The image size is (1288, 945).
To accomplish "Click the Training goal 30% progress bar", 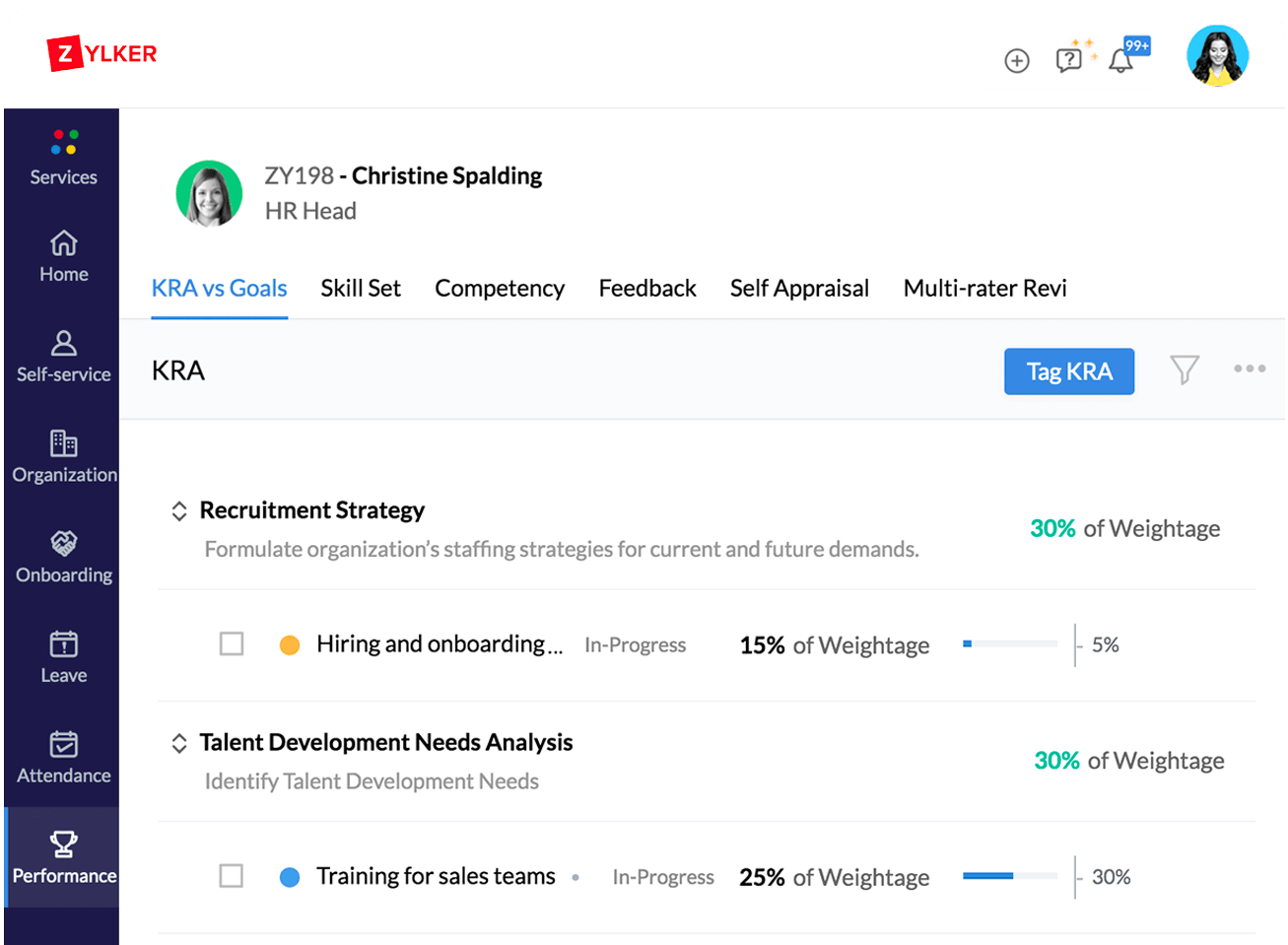I will click(1010, 875).
